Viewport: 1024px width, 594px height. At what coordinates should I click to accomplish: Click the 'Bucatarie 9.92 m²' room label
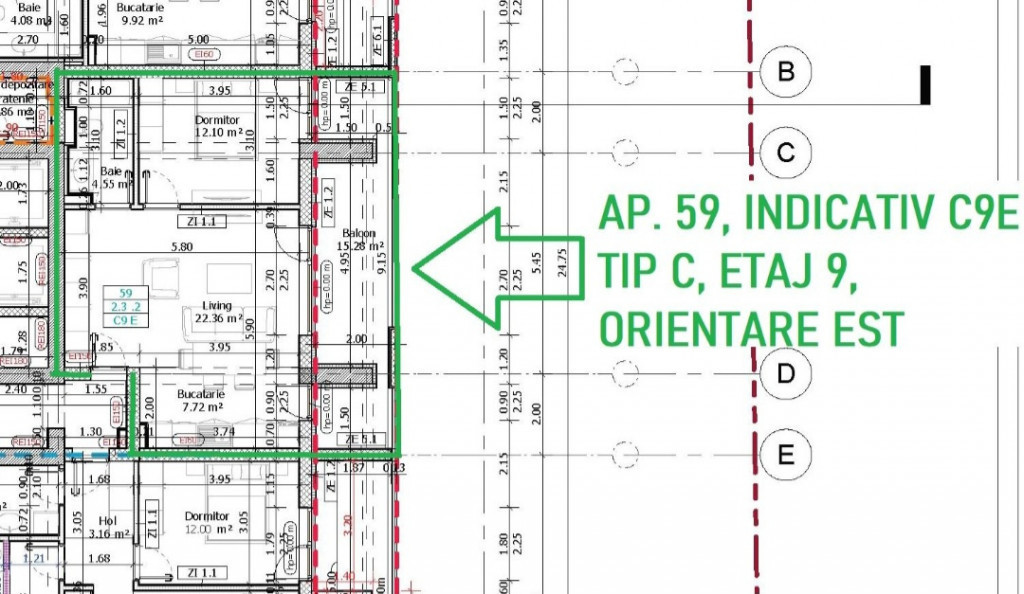140,13
